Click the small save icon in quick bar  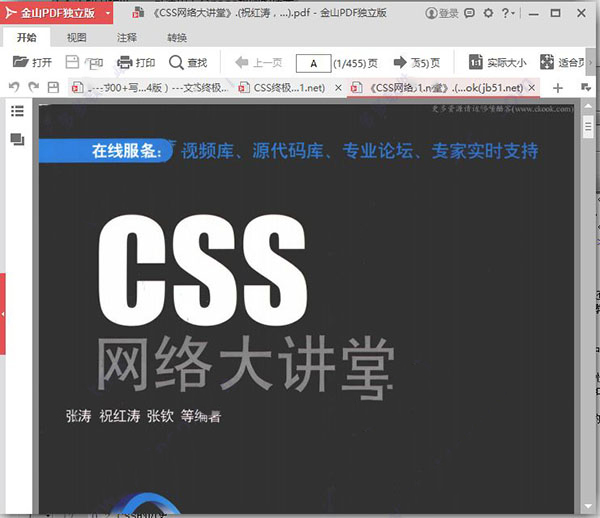(x=53, y=88)
